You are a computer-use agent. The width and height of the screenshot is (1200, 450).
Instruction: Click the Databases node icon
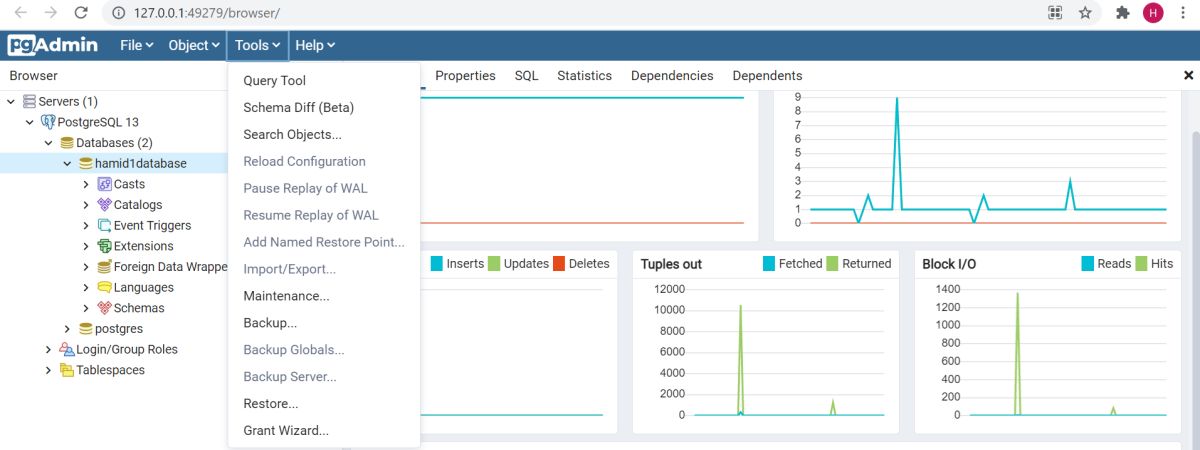(x=67, y=143)
